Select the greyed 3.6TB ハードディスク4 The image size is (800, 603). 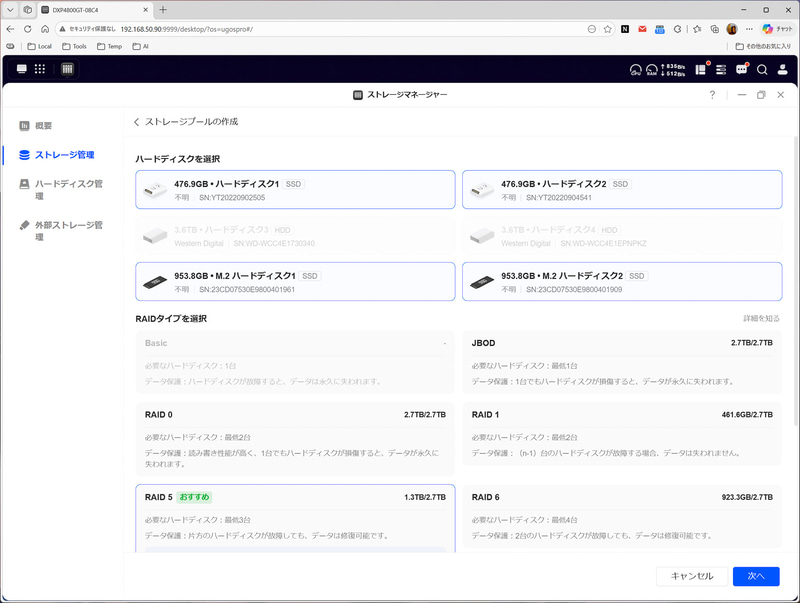tap(622, 236)
